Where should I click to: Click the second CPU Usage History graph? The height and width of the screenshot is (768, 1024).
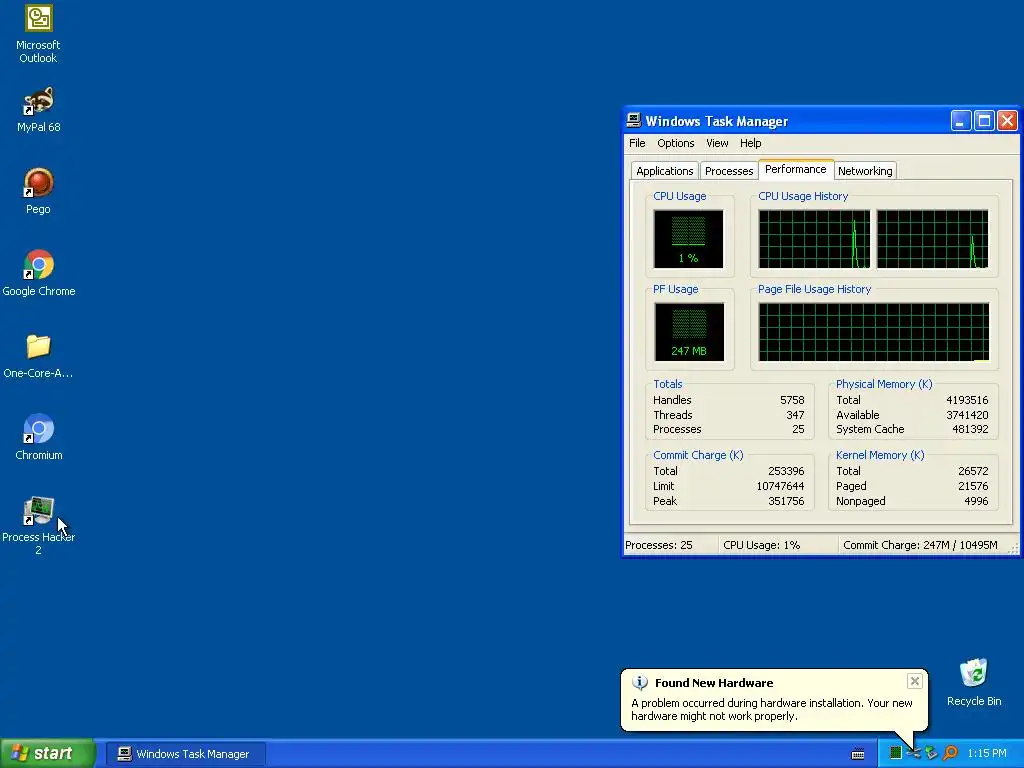coord(932,239)
